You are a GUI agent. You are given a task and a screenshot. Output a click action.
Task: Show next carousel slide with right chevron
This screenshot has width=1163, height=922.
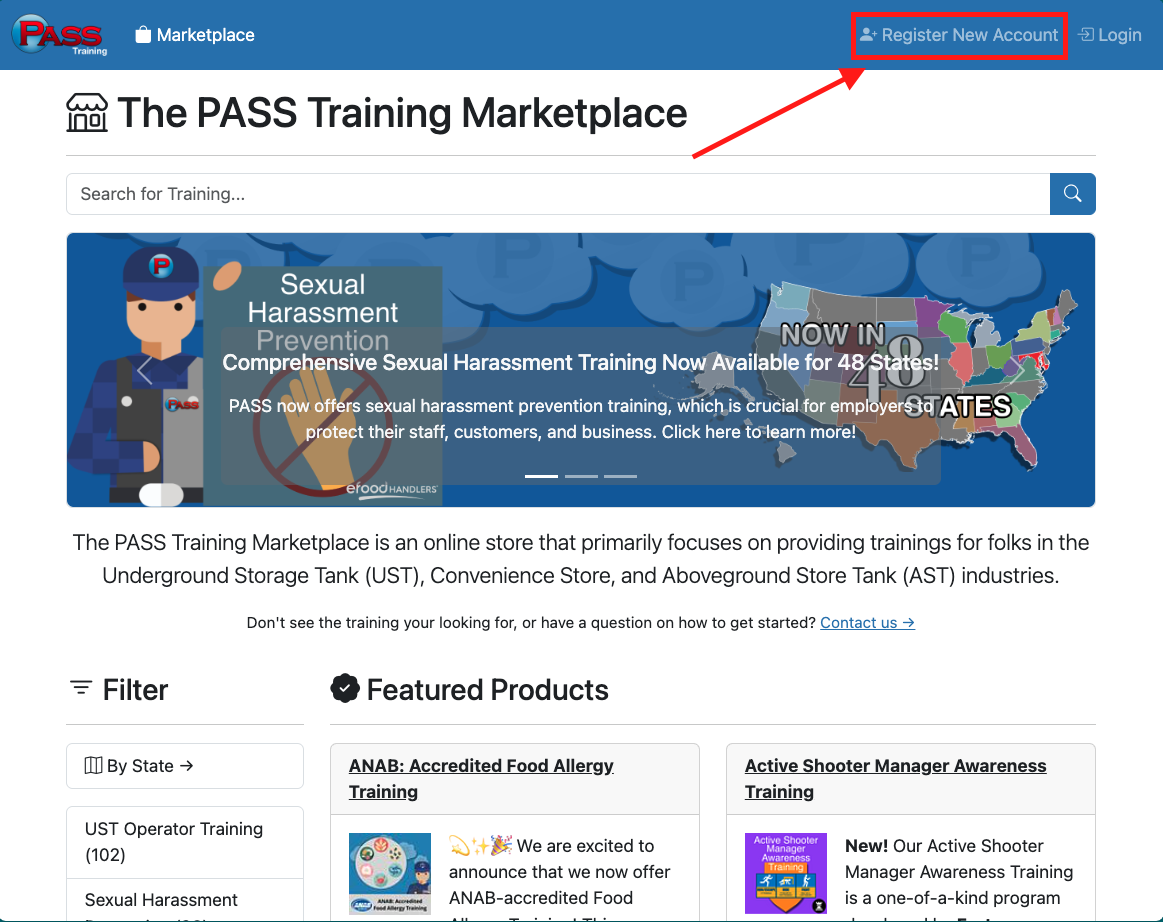(x=1018, y=370)
